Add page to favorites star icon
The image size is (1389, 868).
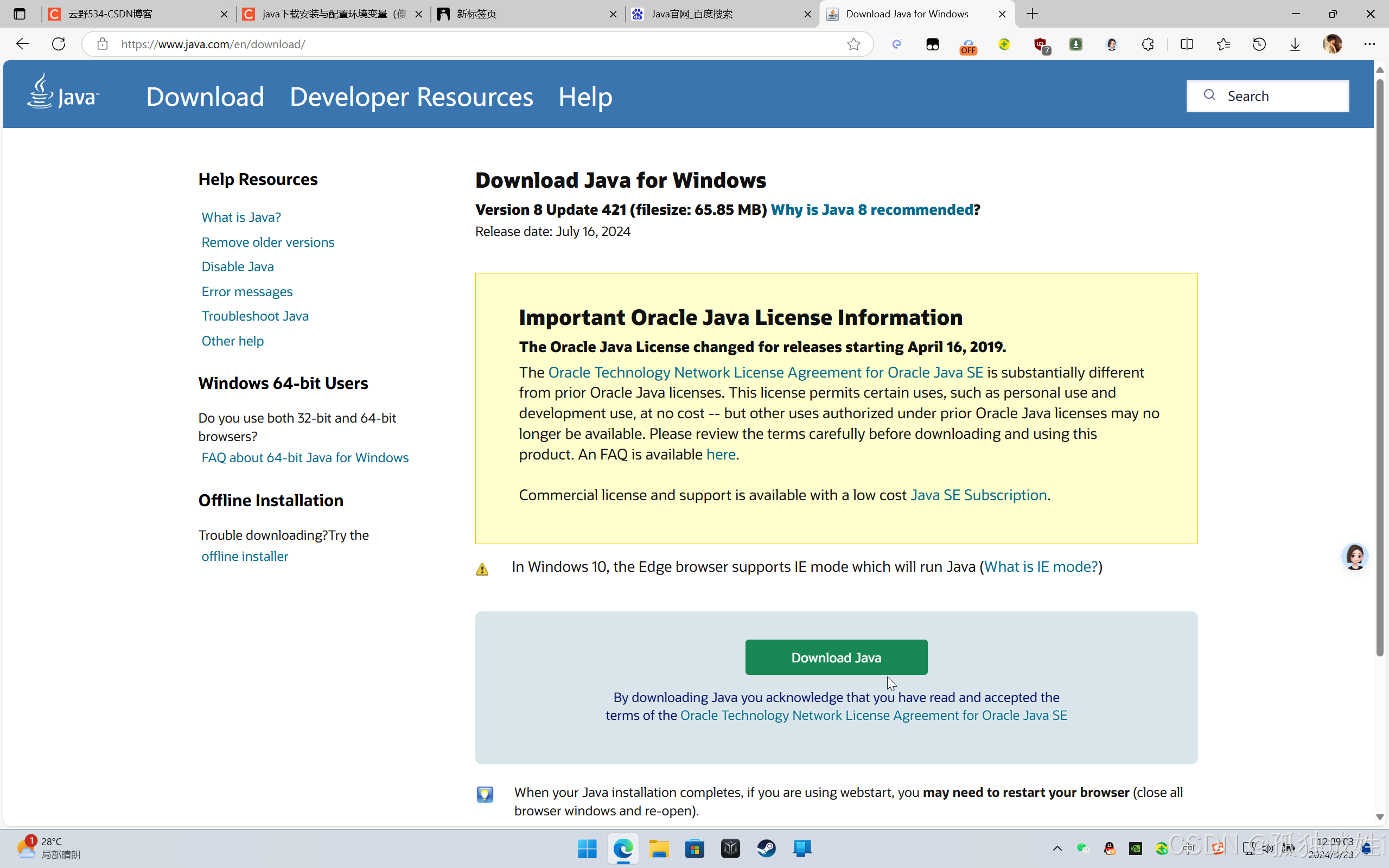[853, 44]
